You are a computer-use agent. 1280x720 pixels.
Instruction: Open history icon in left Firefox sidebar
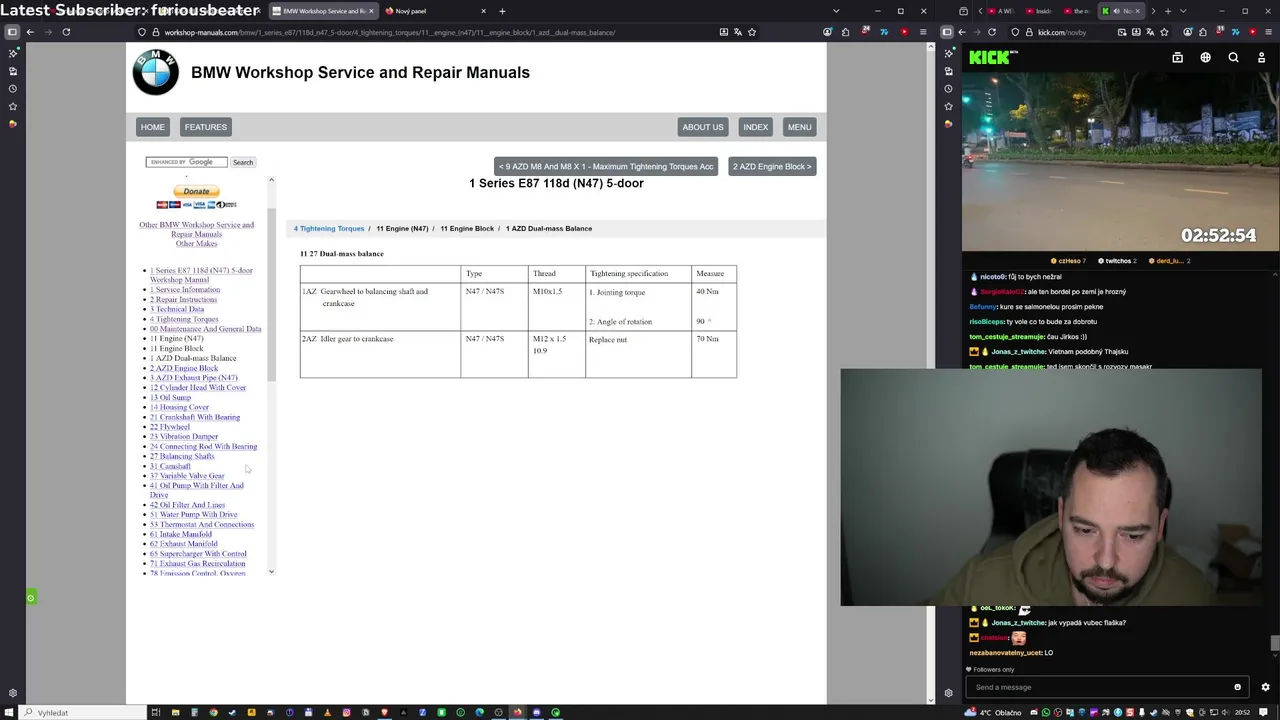point(12,89)
